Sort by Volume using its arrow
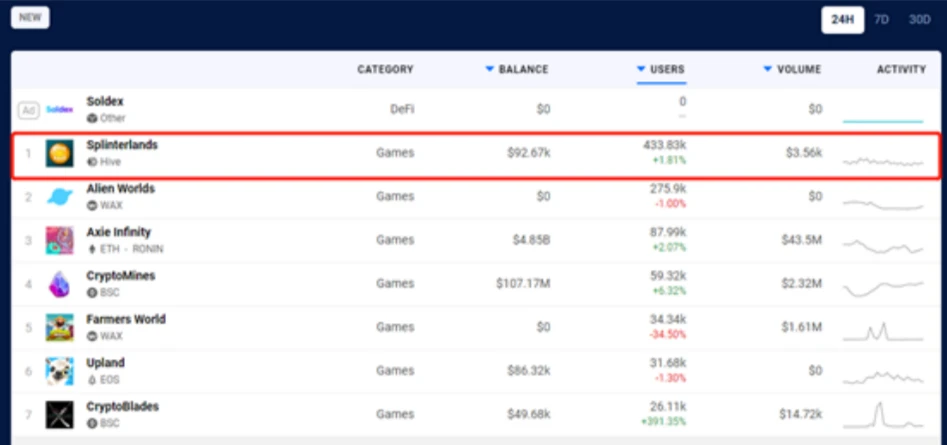This screenshot has width=947, height=445. click(x=768, y=69)
